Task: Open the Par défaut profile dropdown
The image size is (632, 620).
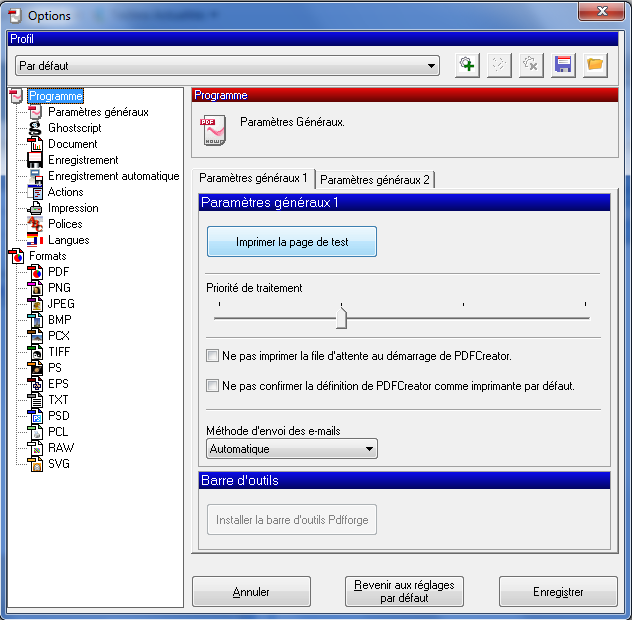Action: (x=227, y=66)
